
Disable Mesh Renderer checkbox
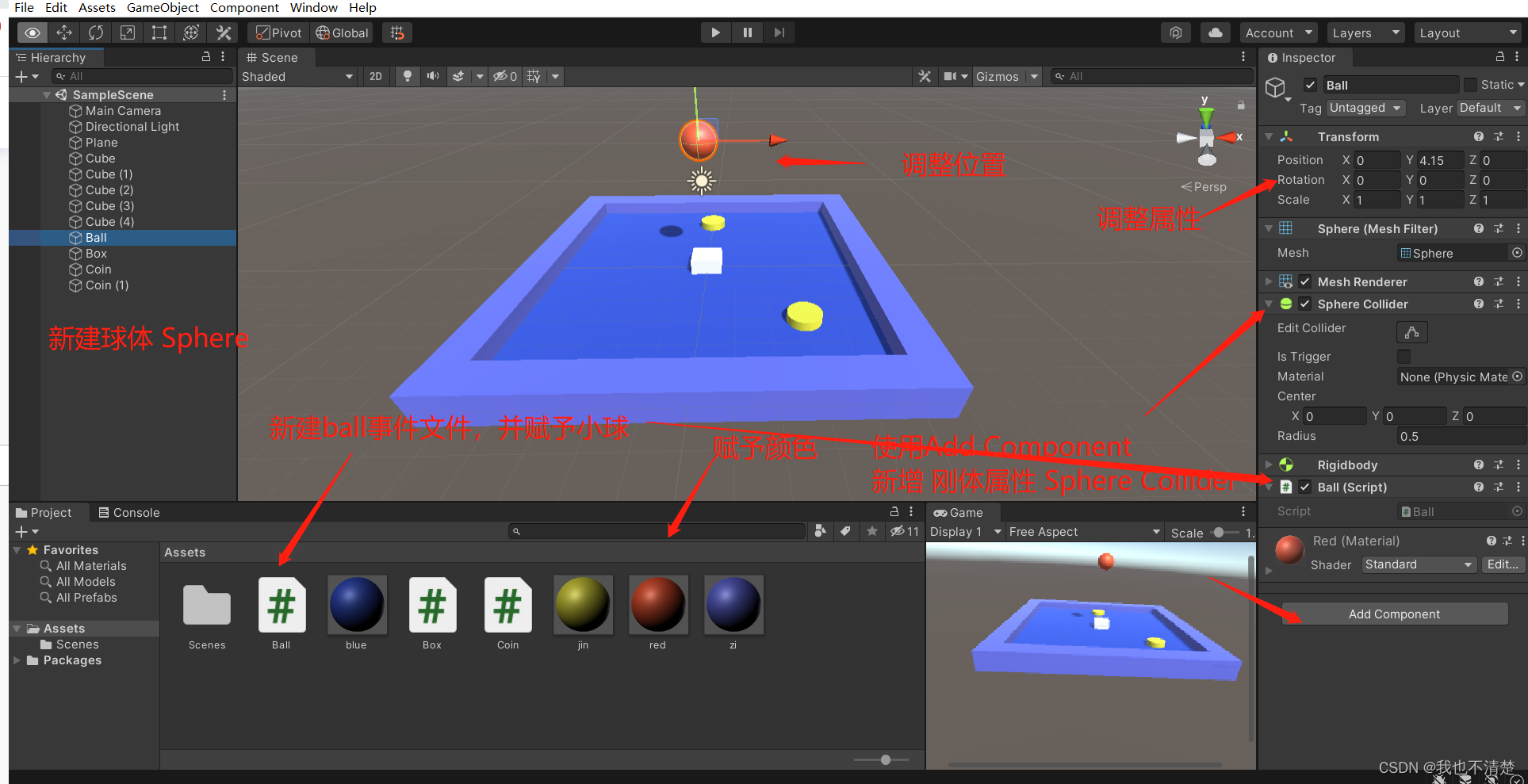pyautogui.click(x=1304, y=281)
